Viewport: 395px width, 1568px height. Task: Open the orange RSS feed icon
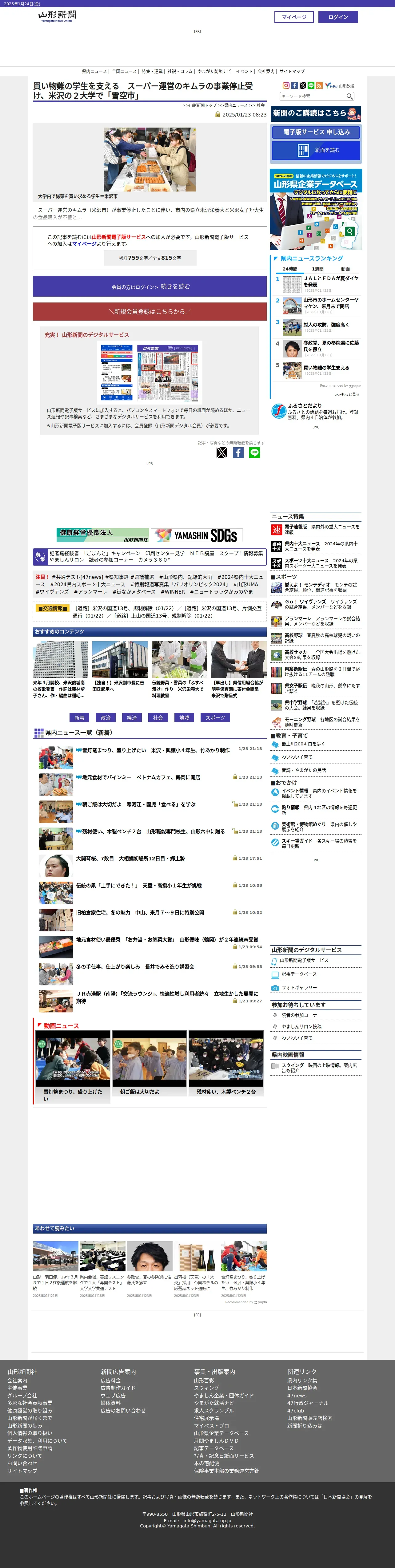pos(319,86)
